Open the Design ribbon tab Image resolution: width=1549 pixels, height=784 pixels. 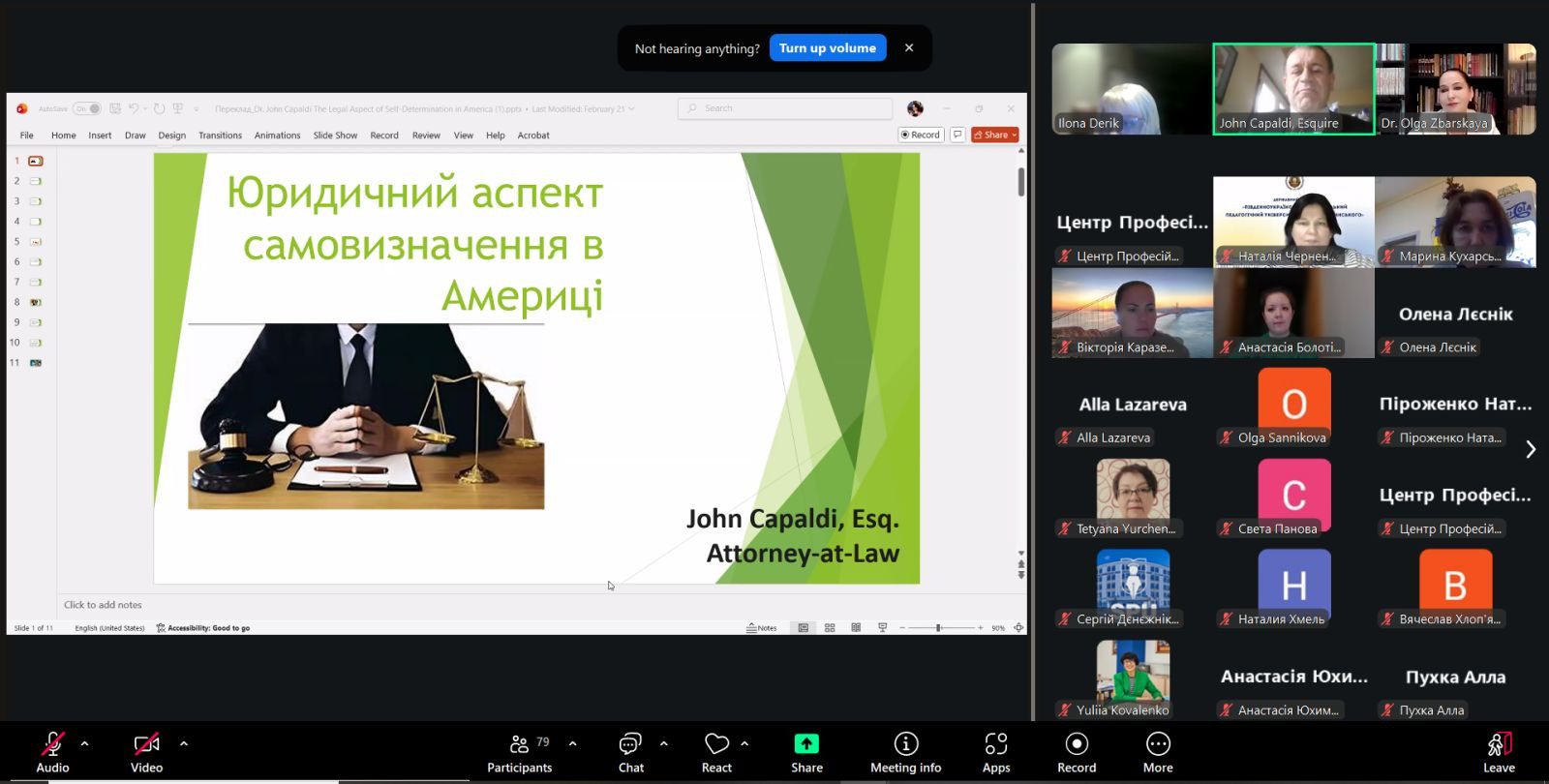click(172, 136)
